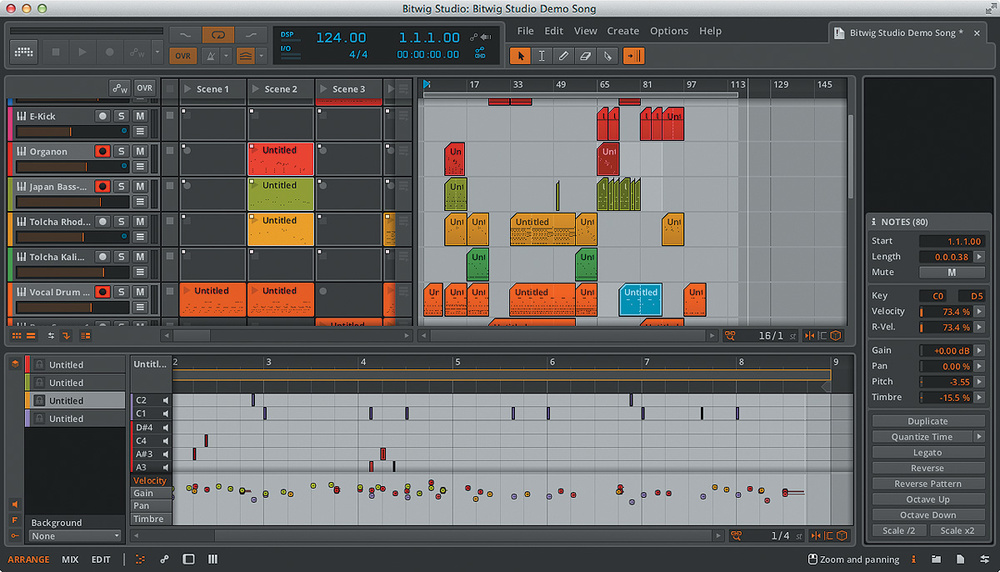Mute the Tolcha Kali track
1000x572 pixels.
click(140, 257)
